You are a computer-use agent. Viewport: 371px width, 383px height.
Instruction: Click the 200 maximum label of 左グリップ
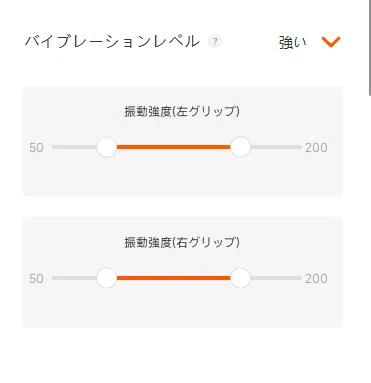[x=316, y=147]
